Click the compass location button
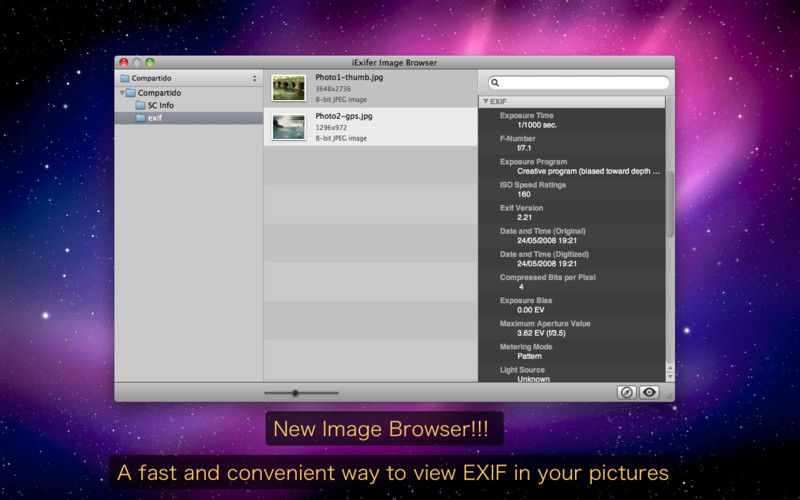Screen dimensions: 800x500 tap(627, 392)
